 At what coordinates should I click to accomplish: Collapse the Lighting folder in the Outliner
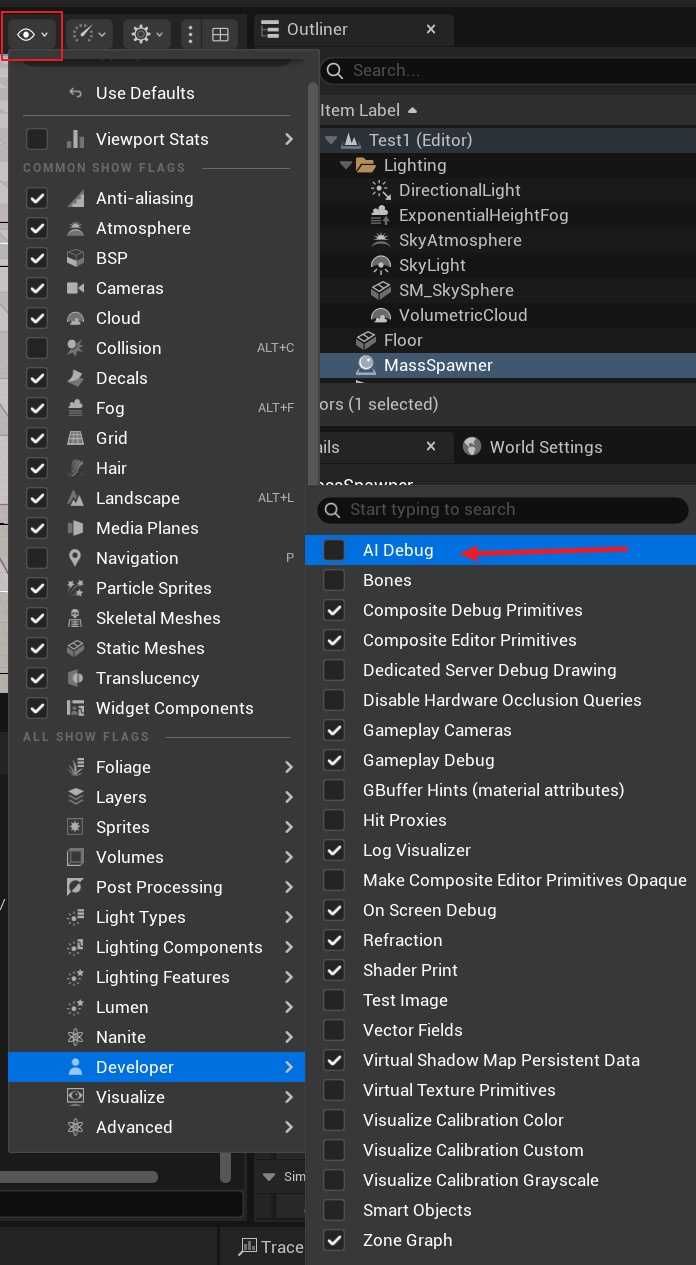(346, 165)
